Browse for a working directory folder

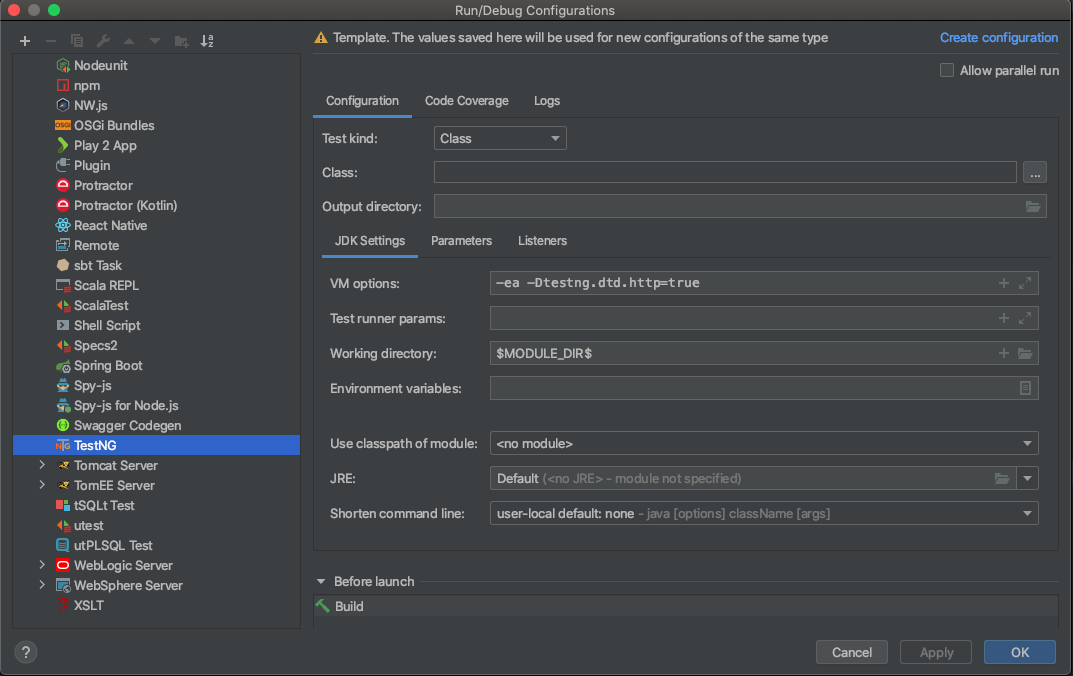[x=1024, y=353]
